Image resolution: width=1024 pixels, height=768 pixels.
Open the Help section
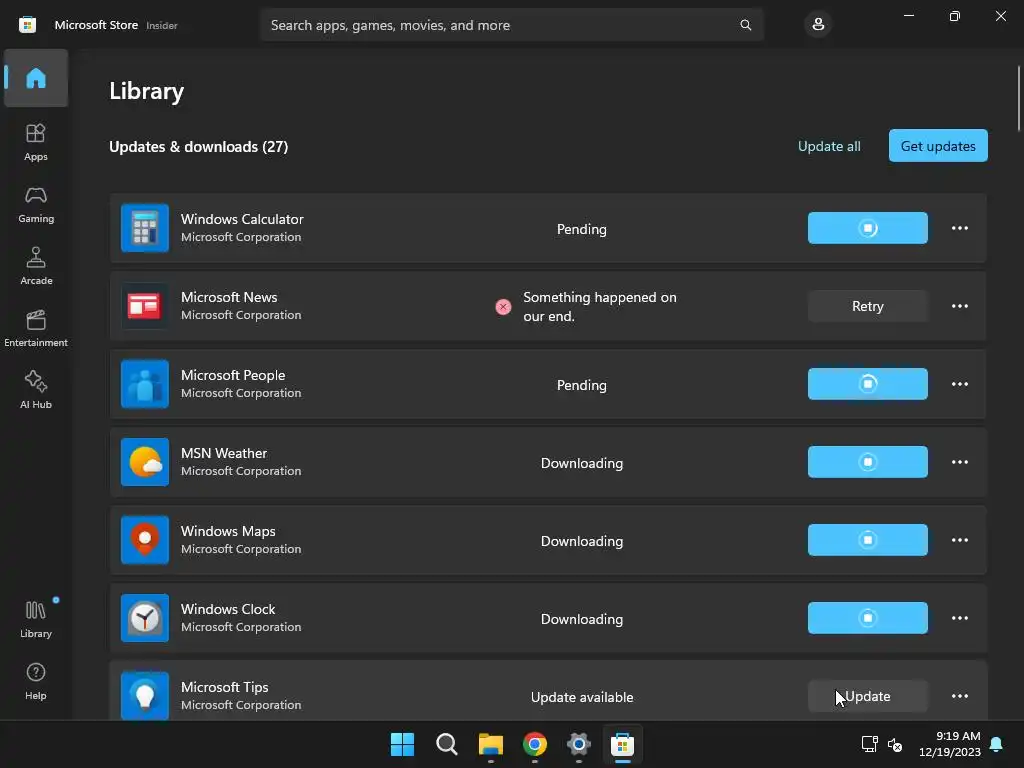click(36, 682)
